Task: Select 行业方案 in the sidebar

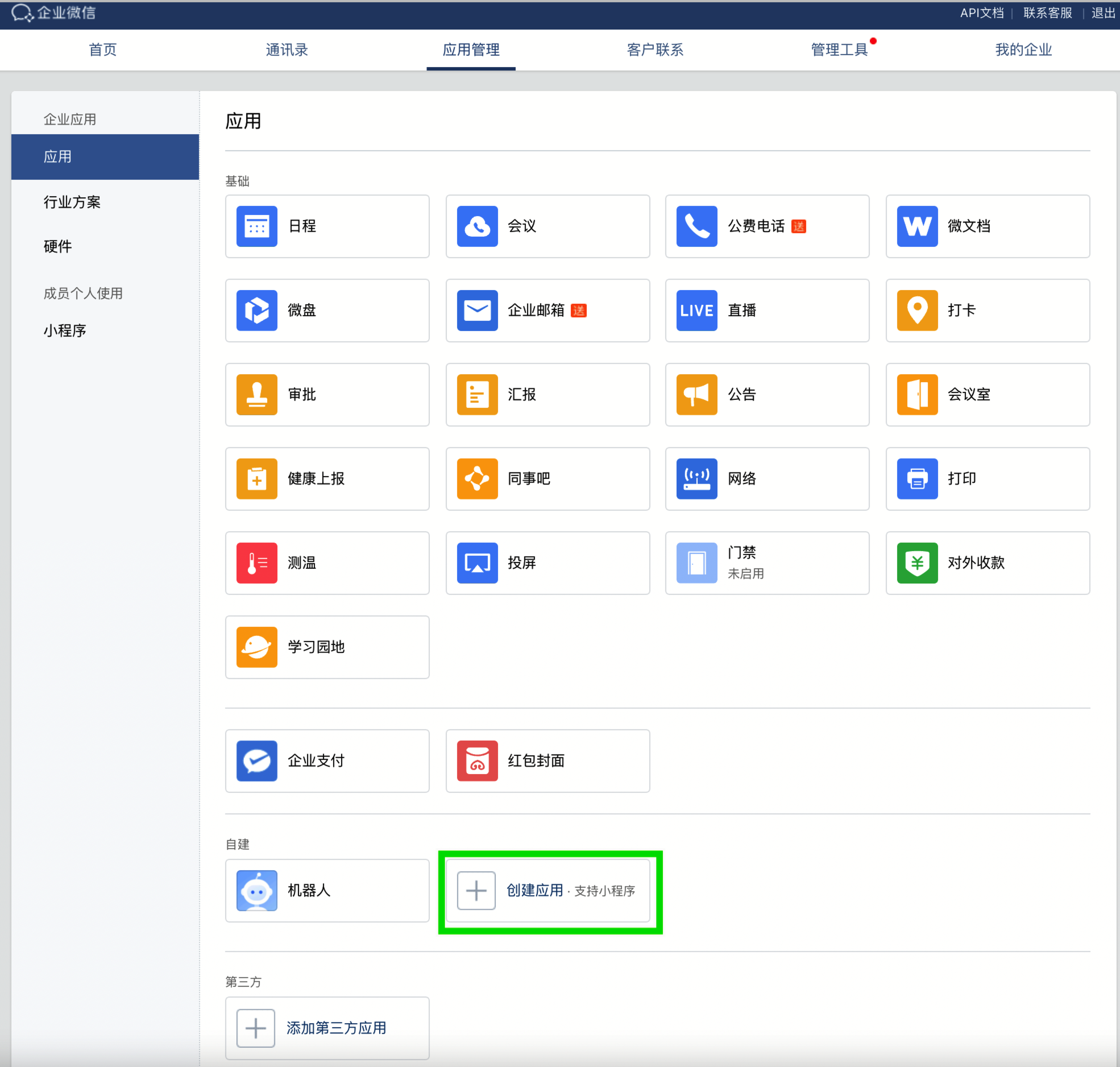Action: pos(72,202)
